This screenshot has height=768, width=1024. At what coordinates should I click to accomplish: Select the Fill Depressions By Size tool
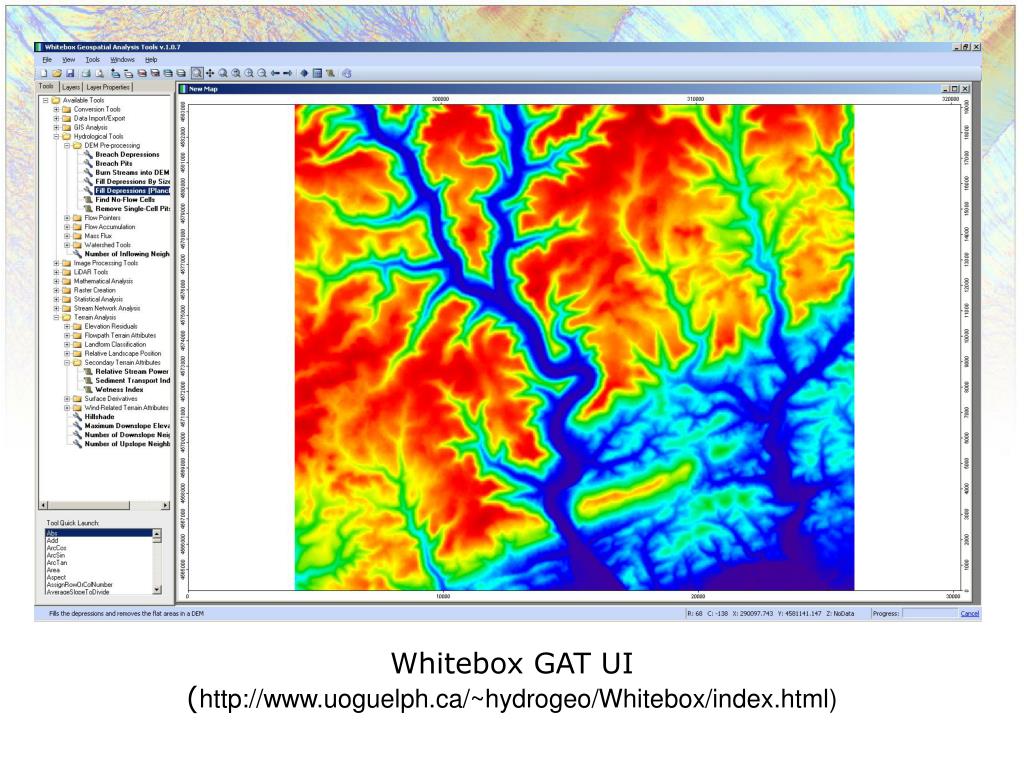(133, 182)
